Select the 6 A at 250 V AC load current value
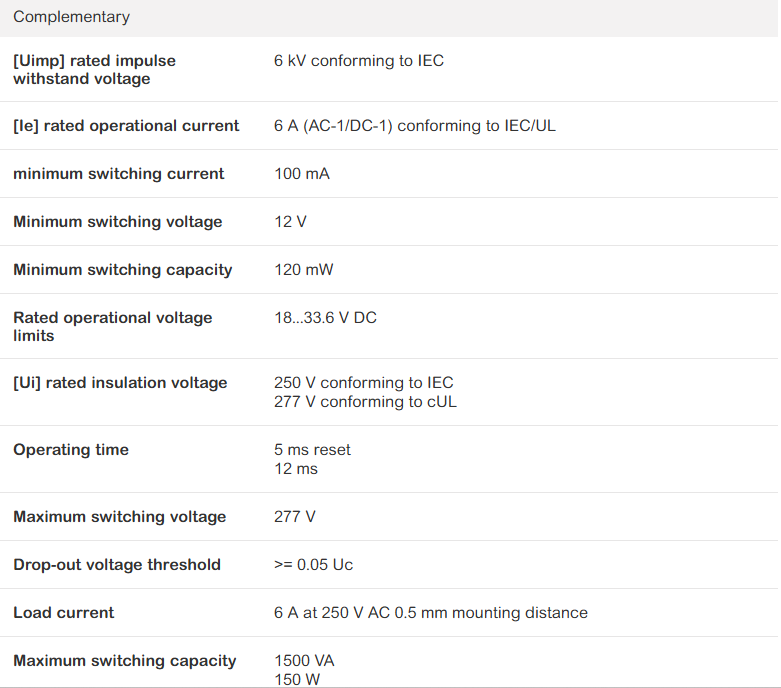 (x=431, y=613)
